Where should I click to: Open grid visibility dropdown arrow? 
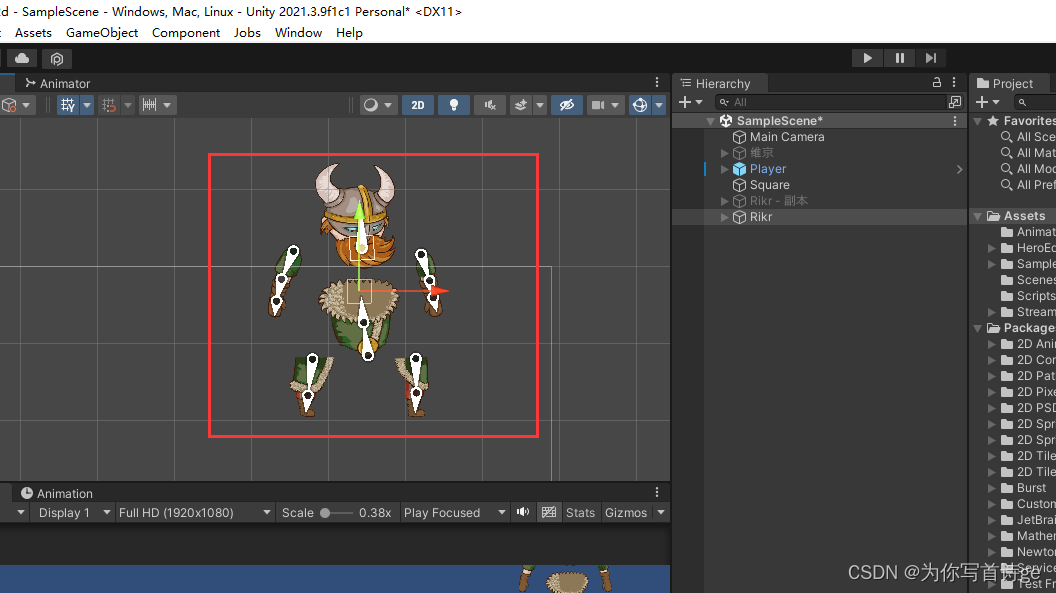pos(87,105)
